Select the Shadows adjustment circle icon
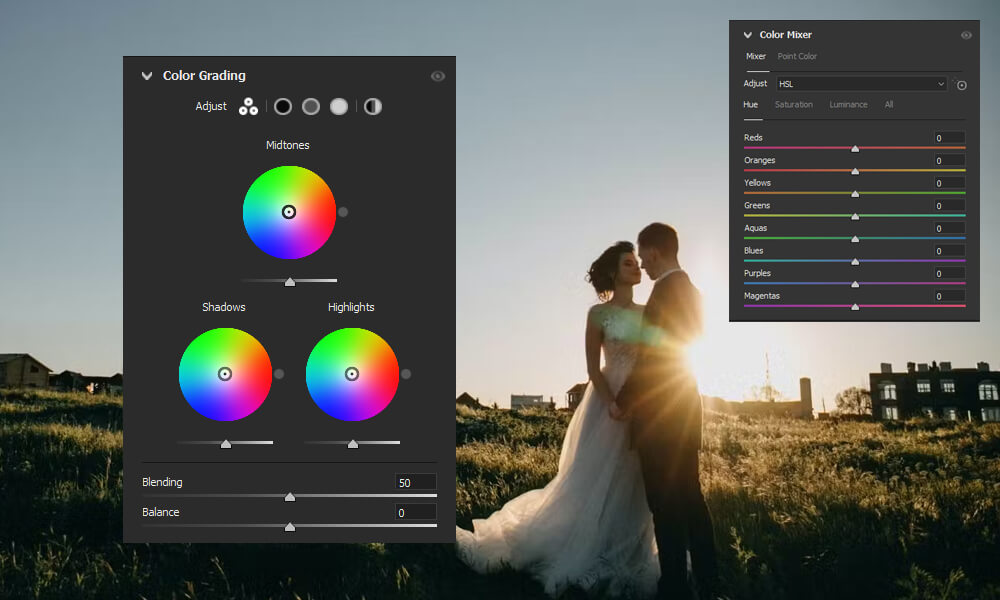Screen dimensions: 1000x600 point(282,106)
